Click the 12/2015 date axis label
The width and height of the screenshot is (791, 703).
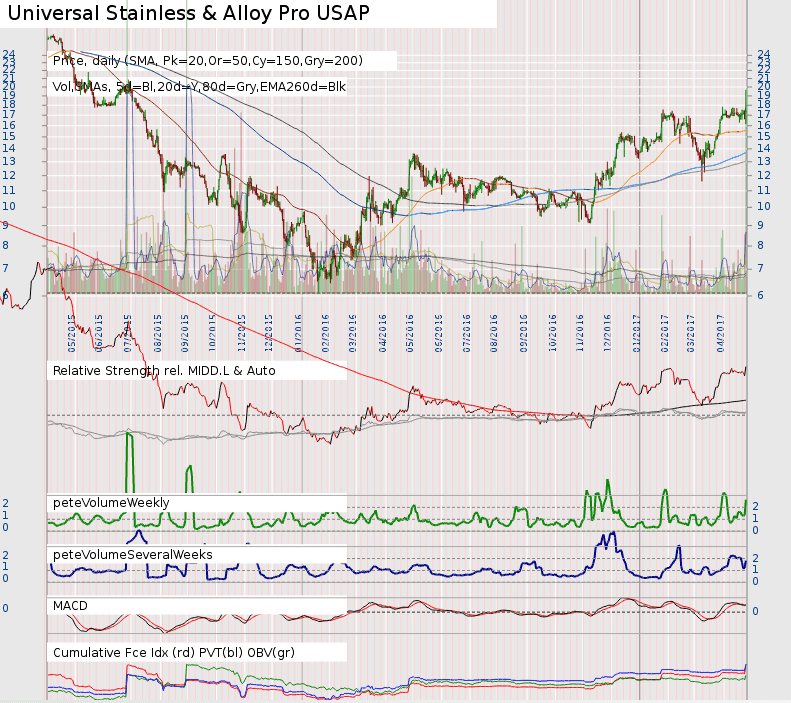tap(269, 333)
